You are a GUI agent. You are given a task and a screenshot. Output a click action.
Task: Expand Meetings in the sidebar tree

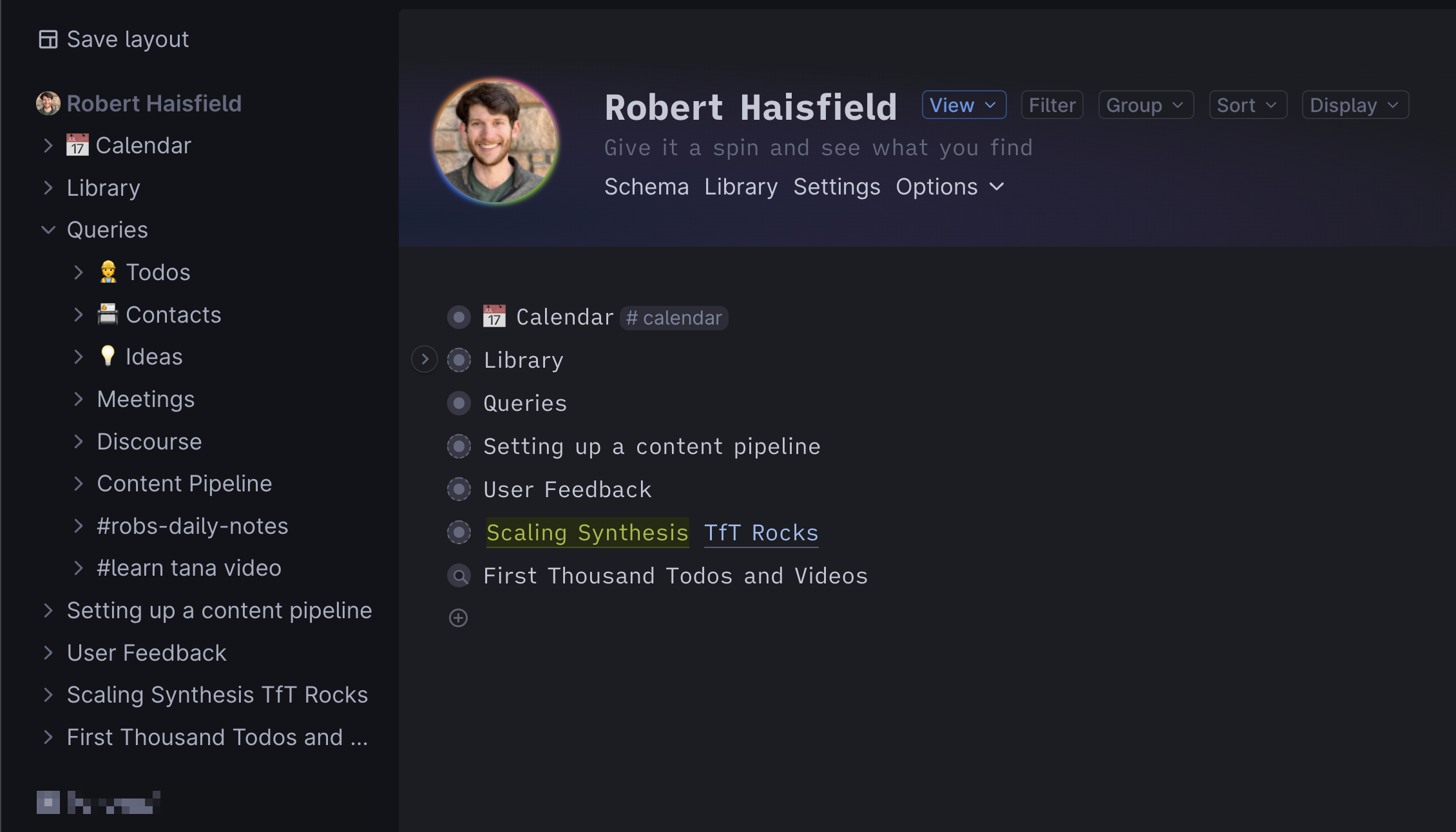pyautogui.click(x=79, y=399)
